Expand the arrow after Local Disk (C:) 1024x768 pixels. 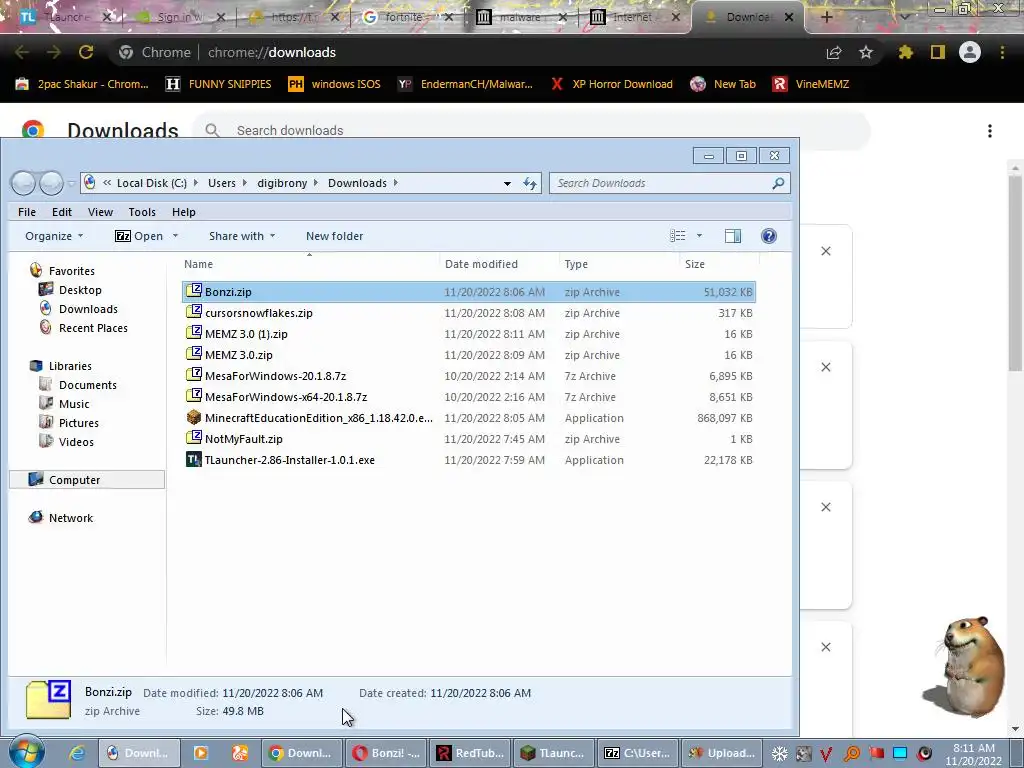[x=197, y=184]
